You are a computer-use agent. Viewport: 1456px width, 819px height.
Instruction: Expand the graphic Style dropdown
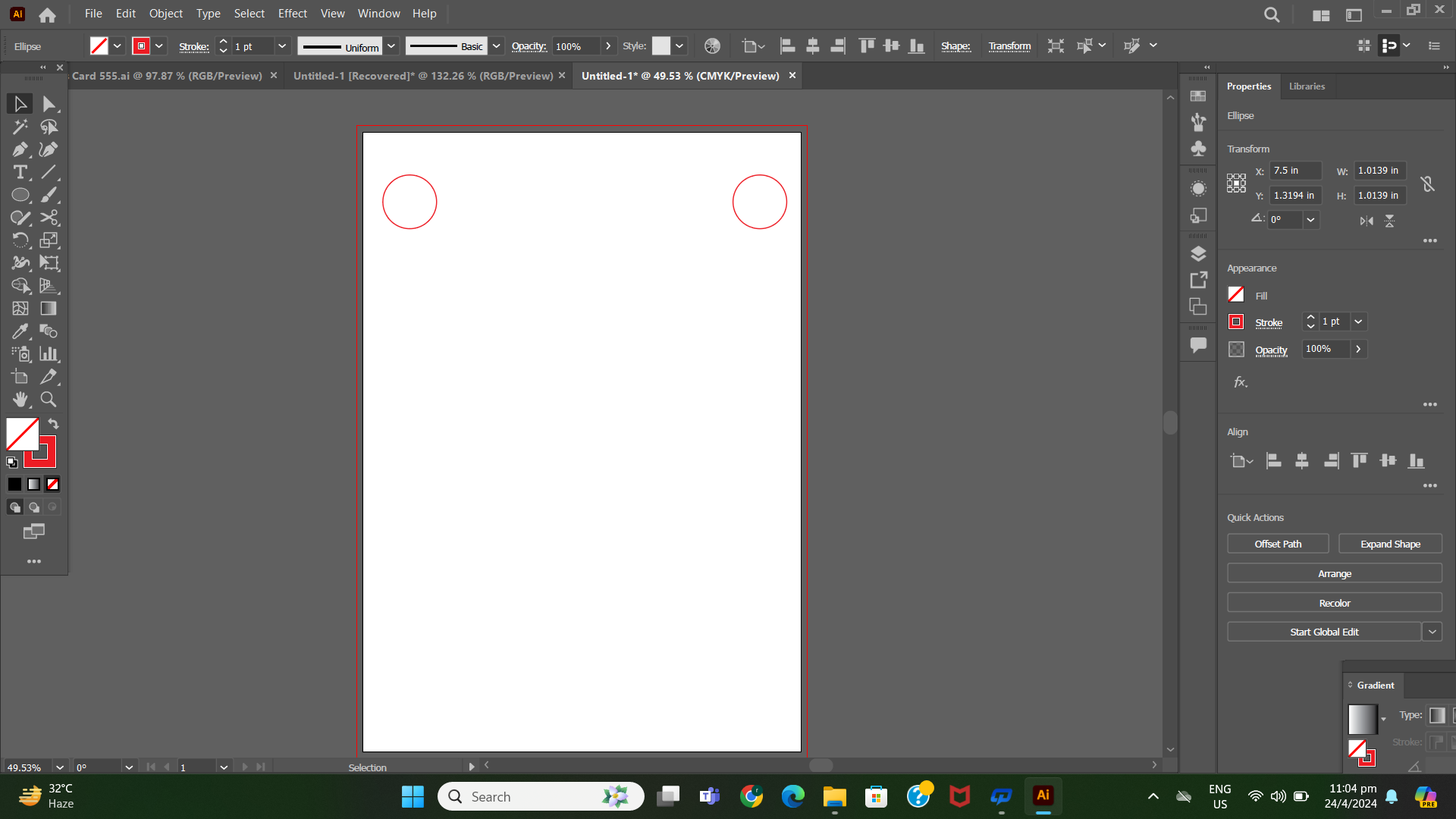(679, 46)
